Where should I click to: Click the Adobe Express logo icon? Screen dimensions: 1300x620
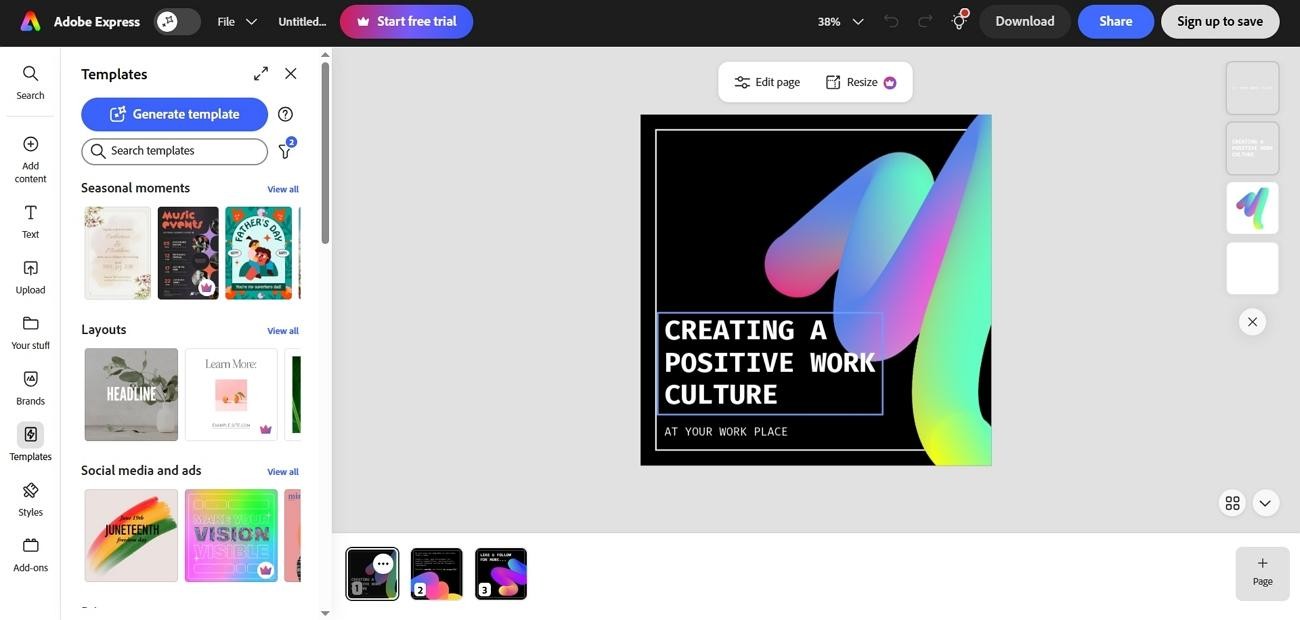[30, 21]
